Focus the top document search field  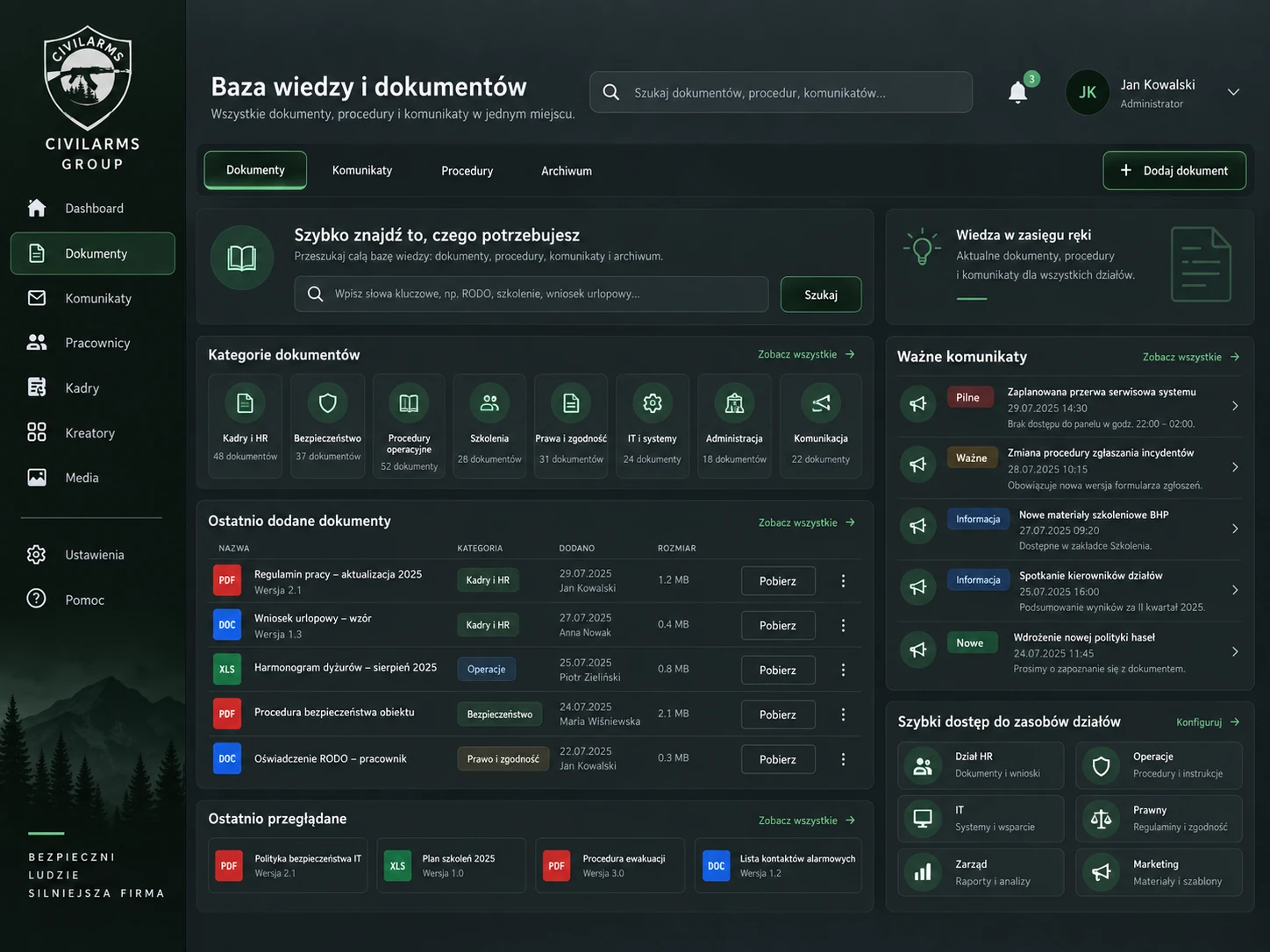click(781, 92)
